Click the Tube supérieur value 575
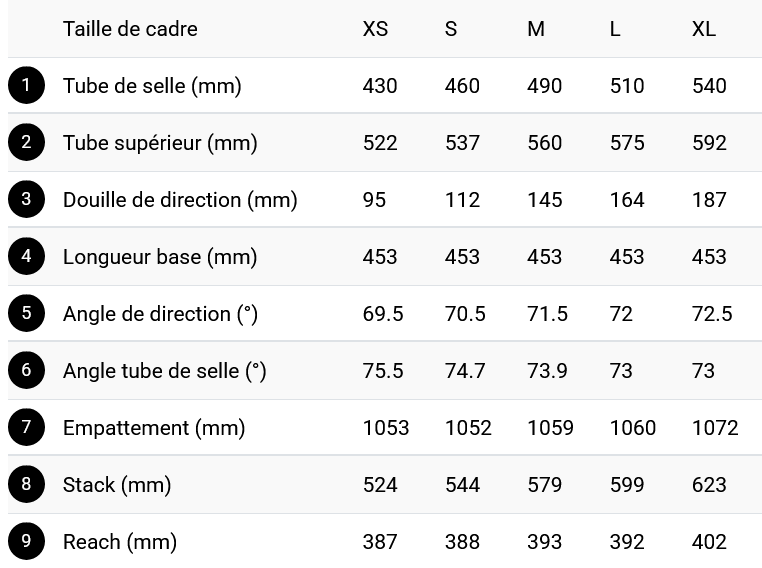Image resolution: width=762 pixels, height=568 pixels. point(627,143)
